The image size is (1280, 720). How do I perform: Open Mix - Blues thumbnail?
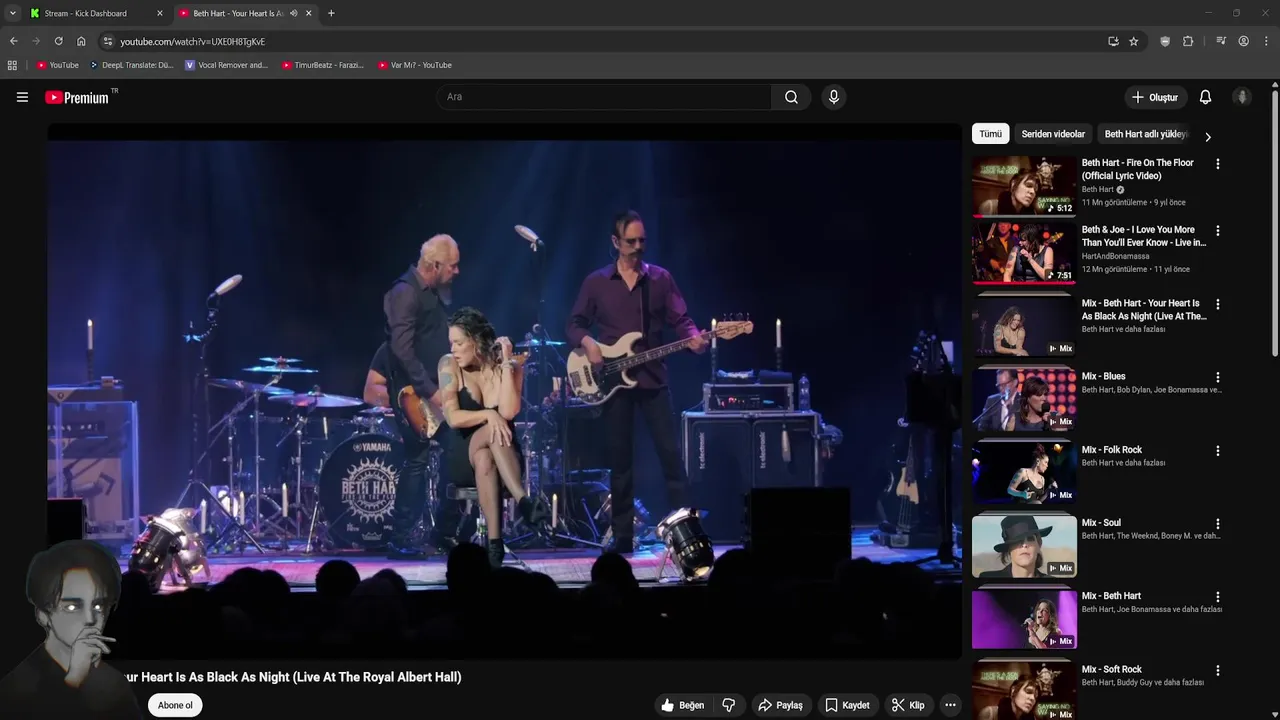coord(1024,399)
